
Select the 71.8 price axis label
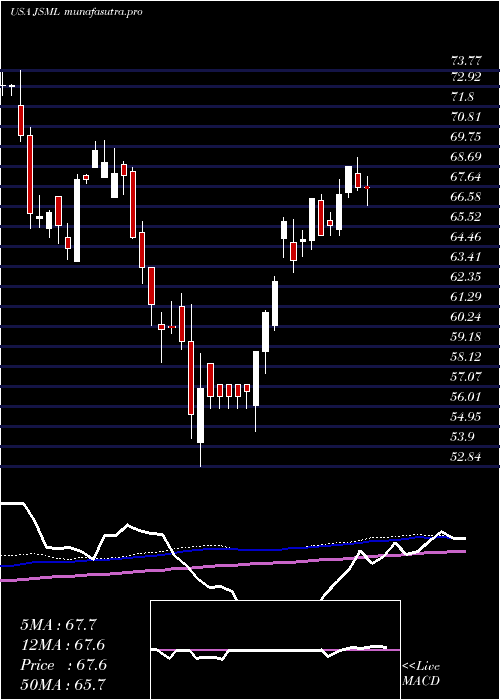pyautogui.click(x=462, y=97)
